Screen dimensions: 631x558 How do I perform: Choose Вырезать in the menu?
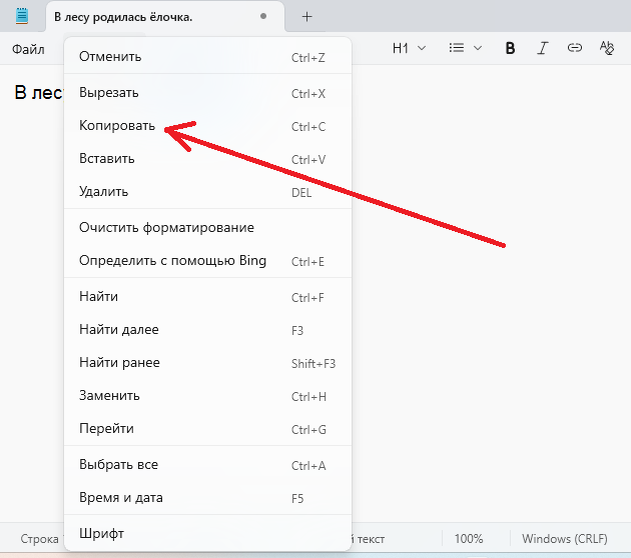click(x=208, y=93)
